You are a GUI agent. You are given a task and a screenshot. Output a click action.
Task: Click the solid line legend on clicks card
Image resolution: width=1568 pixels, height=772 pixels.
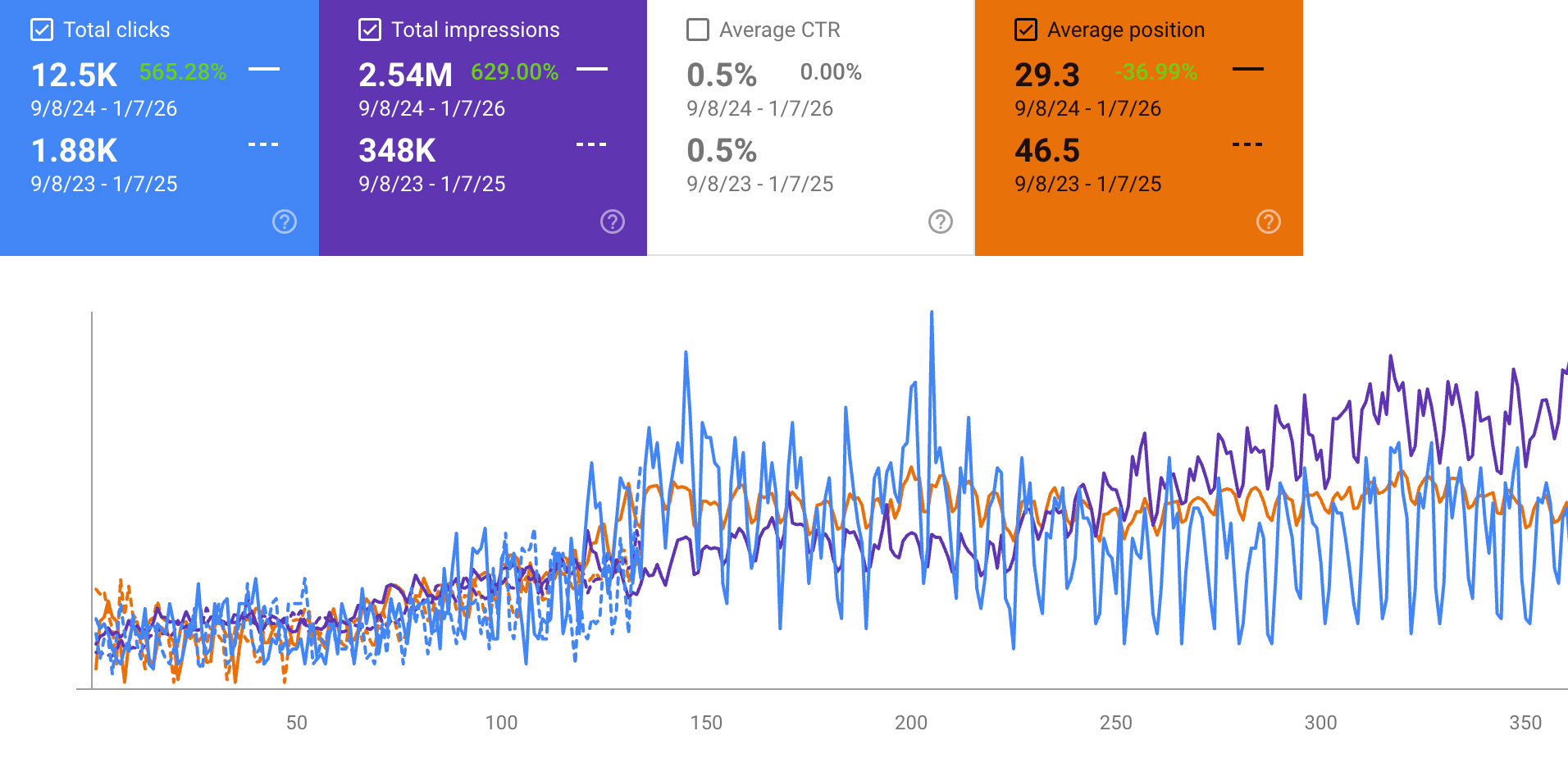point(264,70)
